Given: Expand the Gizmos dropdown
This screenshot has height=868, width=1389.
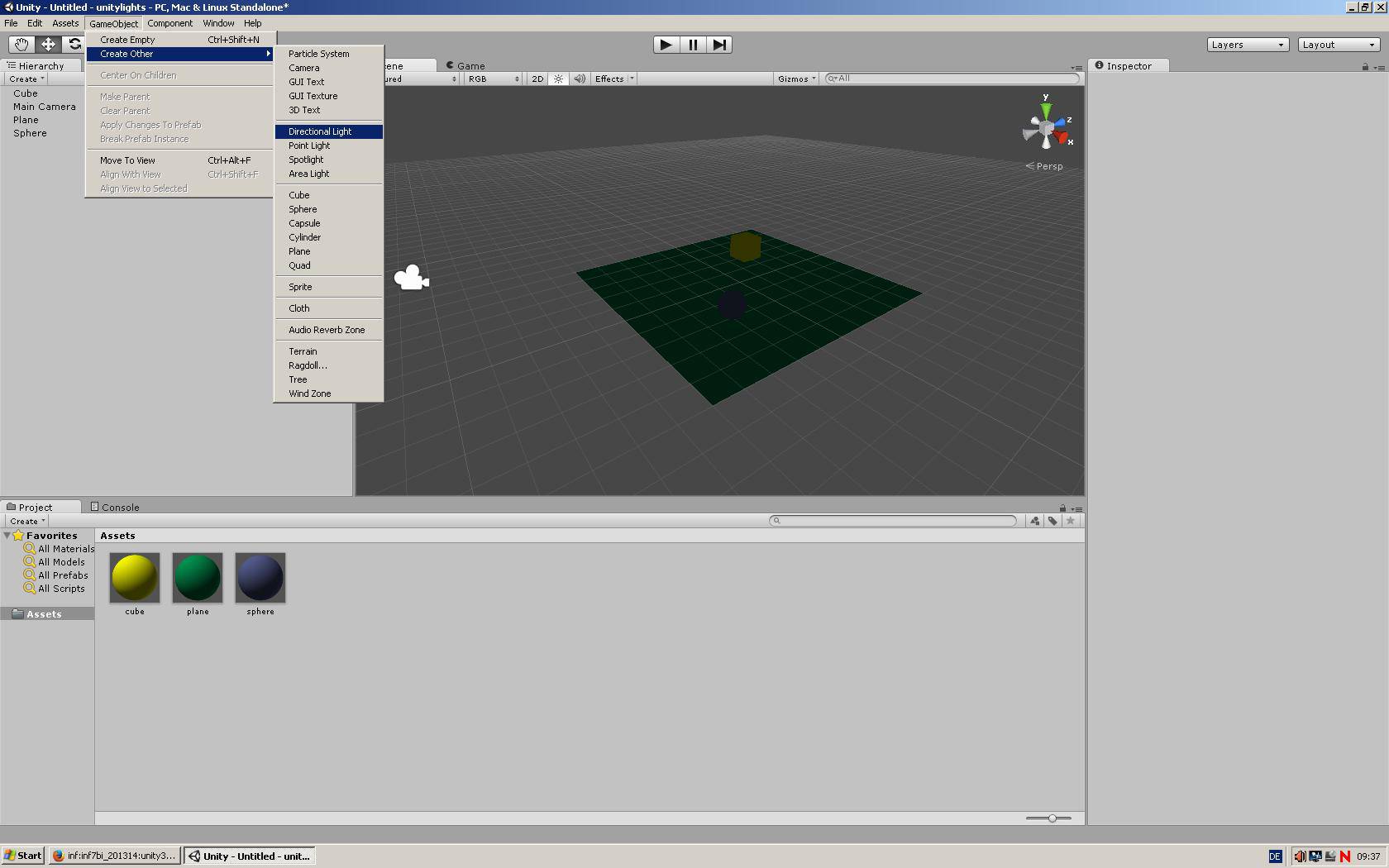Looking at the screenshot, I should (796, 79).
